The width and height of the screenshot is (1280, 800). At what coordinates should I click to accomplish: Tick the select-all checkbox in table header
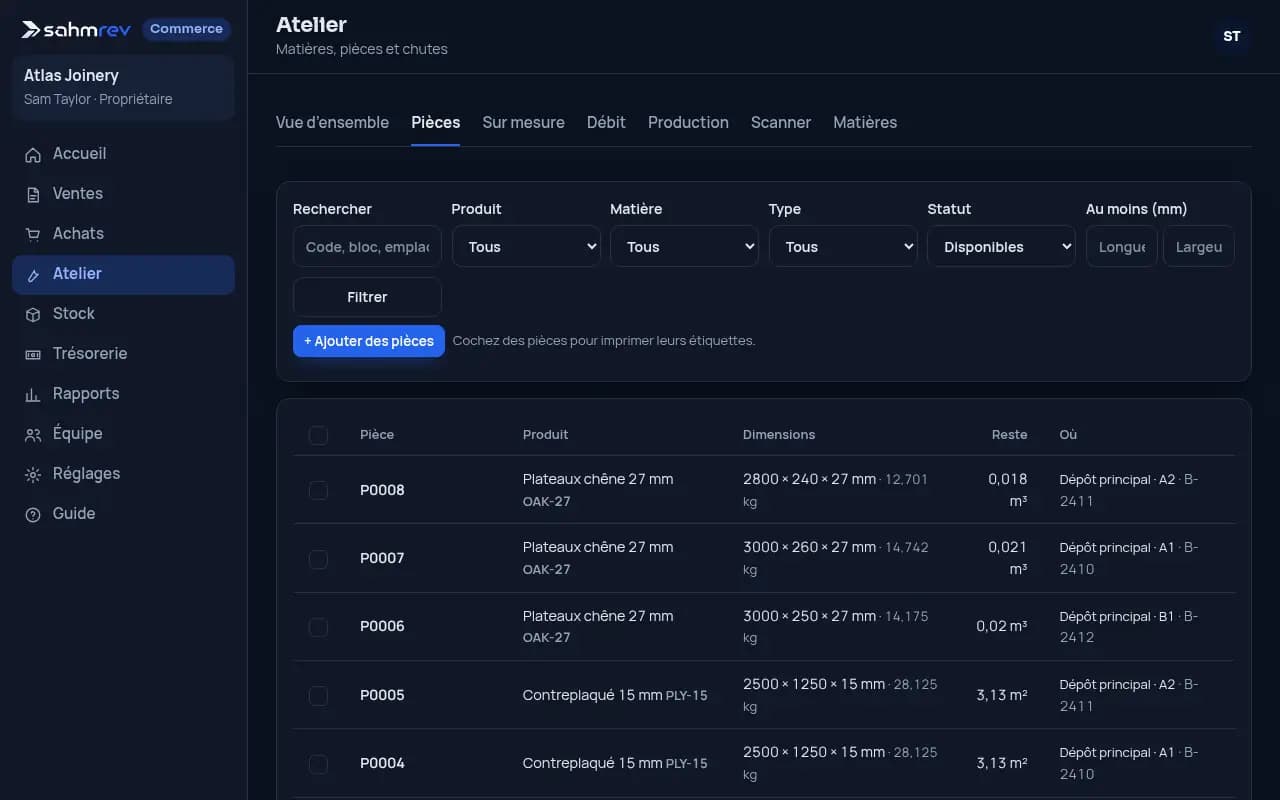coord(318,435)
